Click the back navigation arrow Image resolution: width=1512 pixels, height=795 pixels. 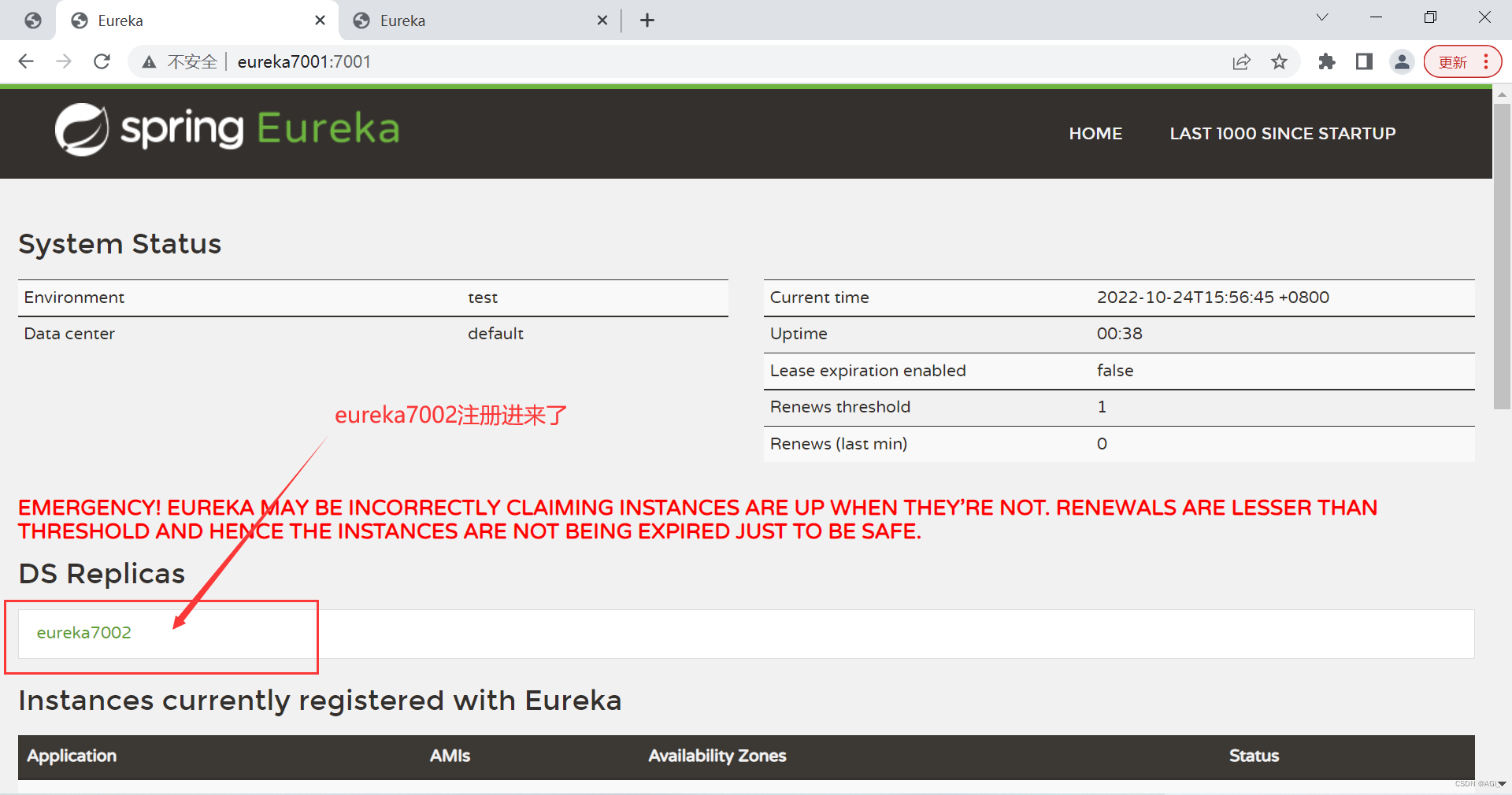click(x=26, y=61)
